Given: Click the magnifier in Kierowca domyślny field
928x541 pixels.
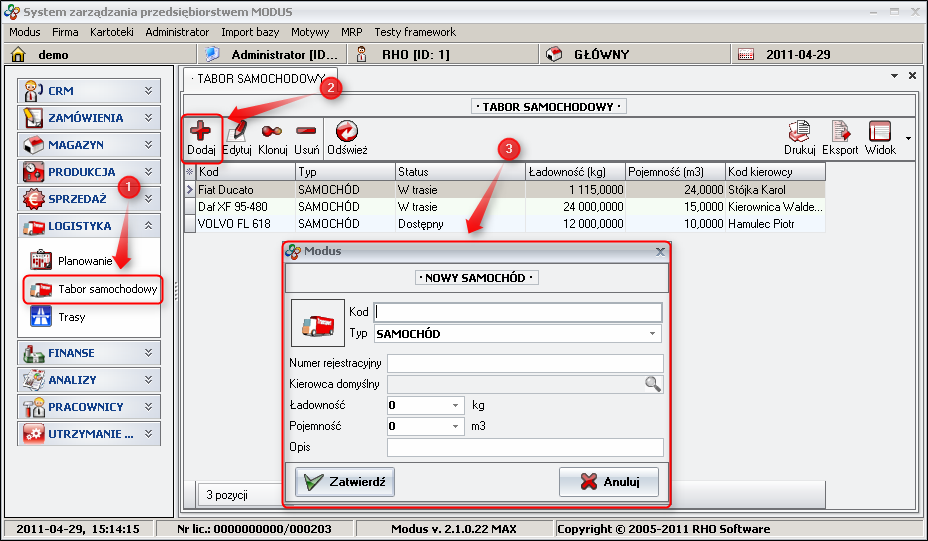Looking at the screenshot, I should (x=653, y=384).
